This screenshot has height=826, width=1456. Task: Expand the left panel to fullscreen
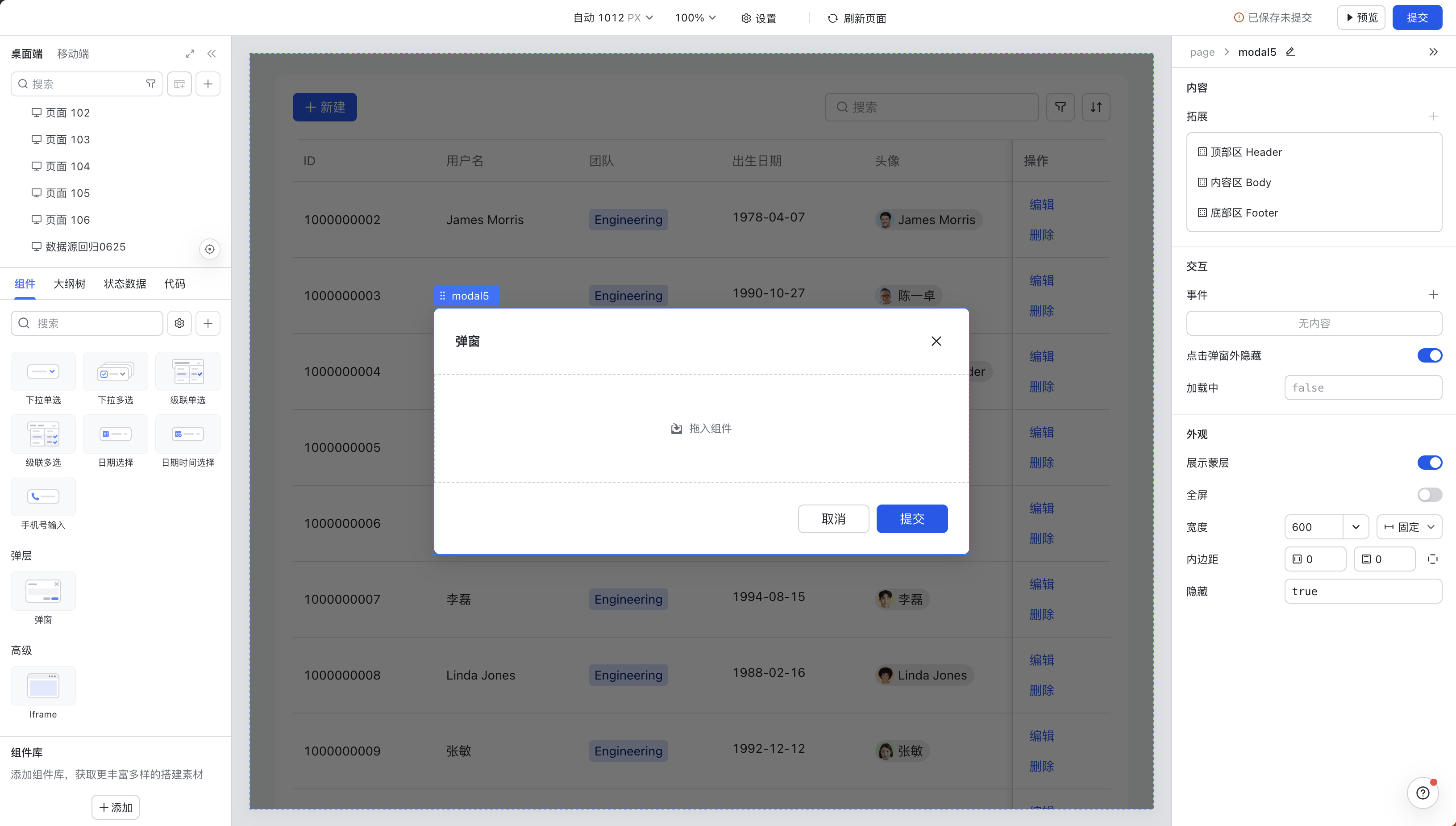pos(190,54)
